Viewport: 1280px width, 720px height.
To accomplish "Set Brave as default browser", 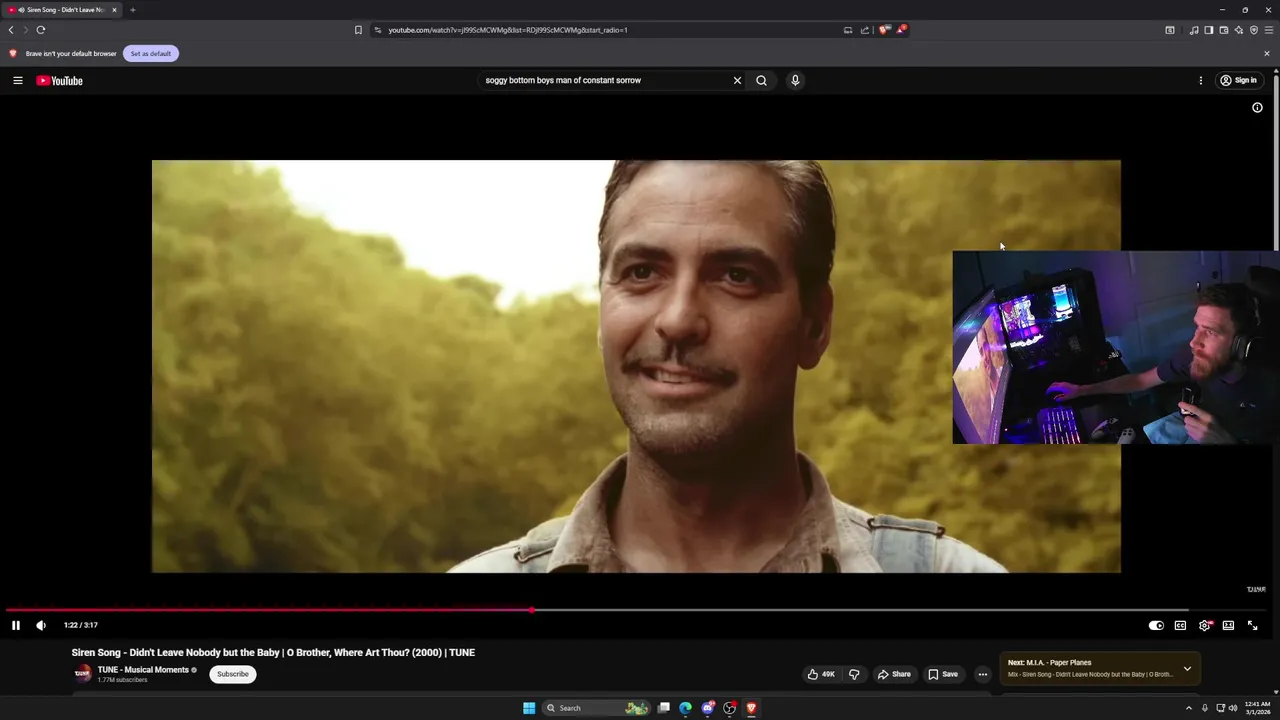I will [x=151, y=53].
